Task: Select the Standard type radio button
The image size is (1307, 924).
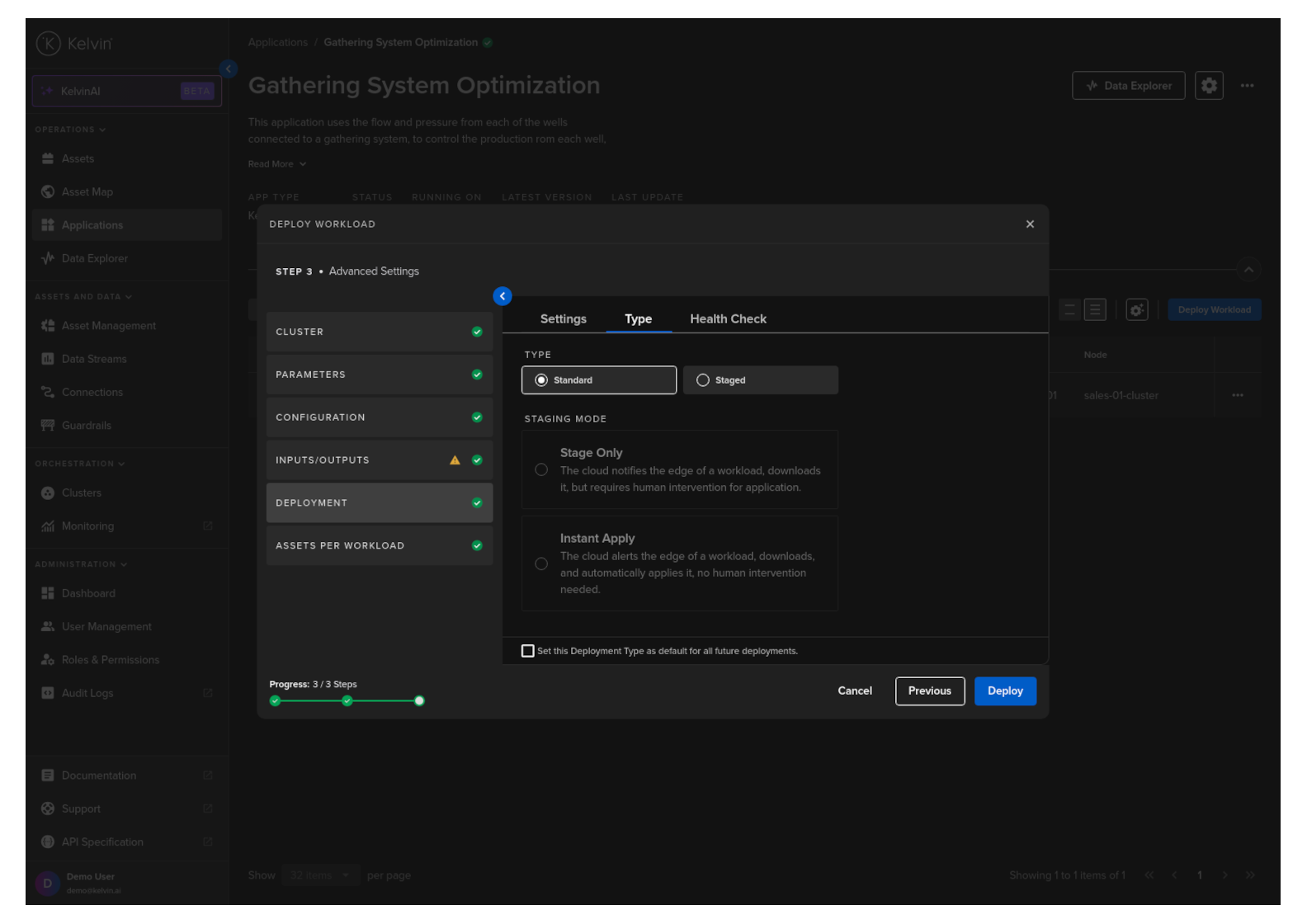Action: click(541, 380)
